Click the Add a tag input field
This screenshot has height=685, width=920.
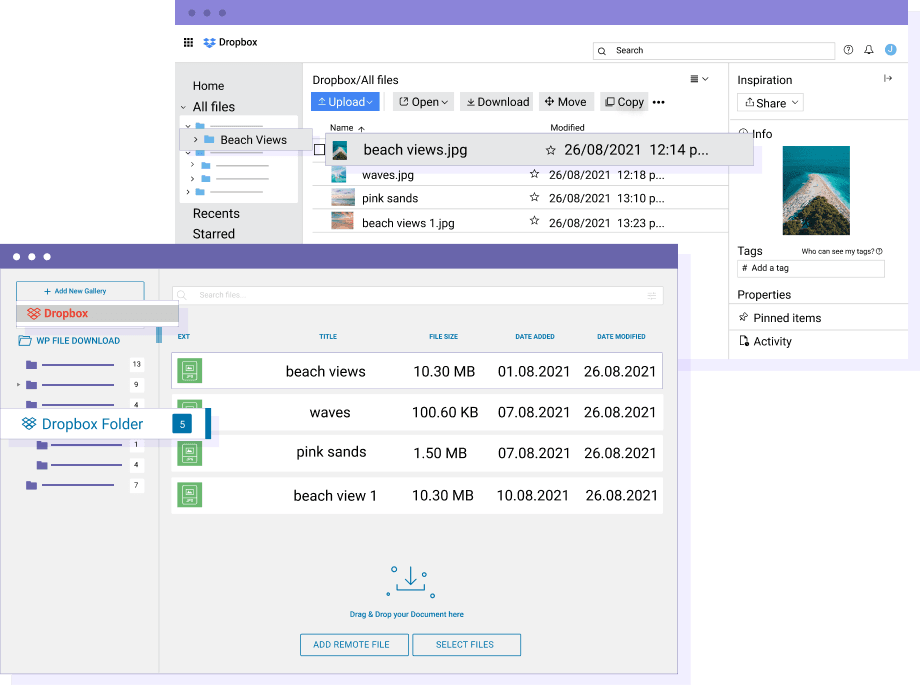click(x=810, y=268)
